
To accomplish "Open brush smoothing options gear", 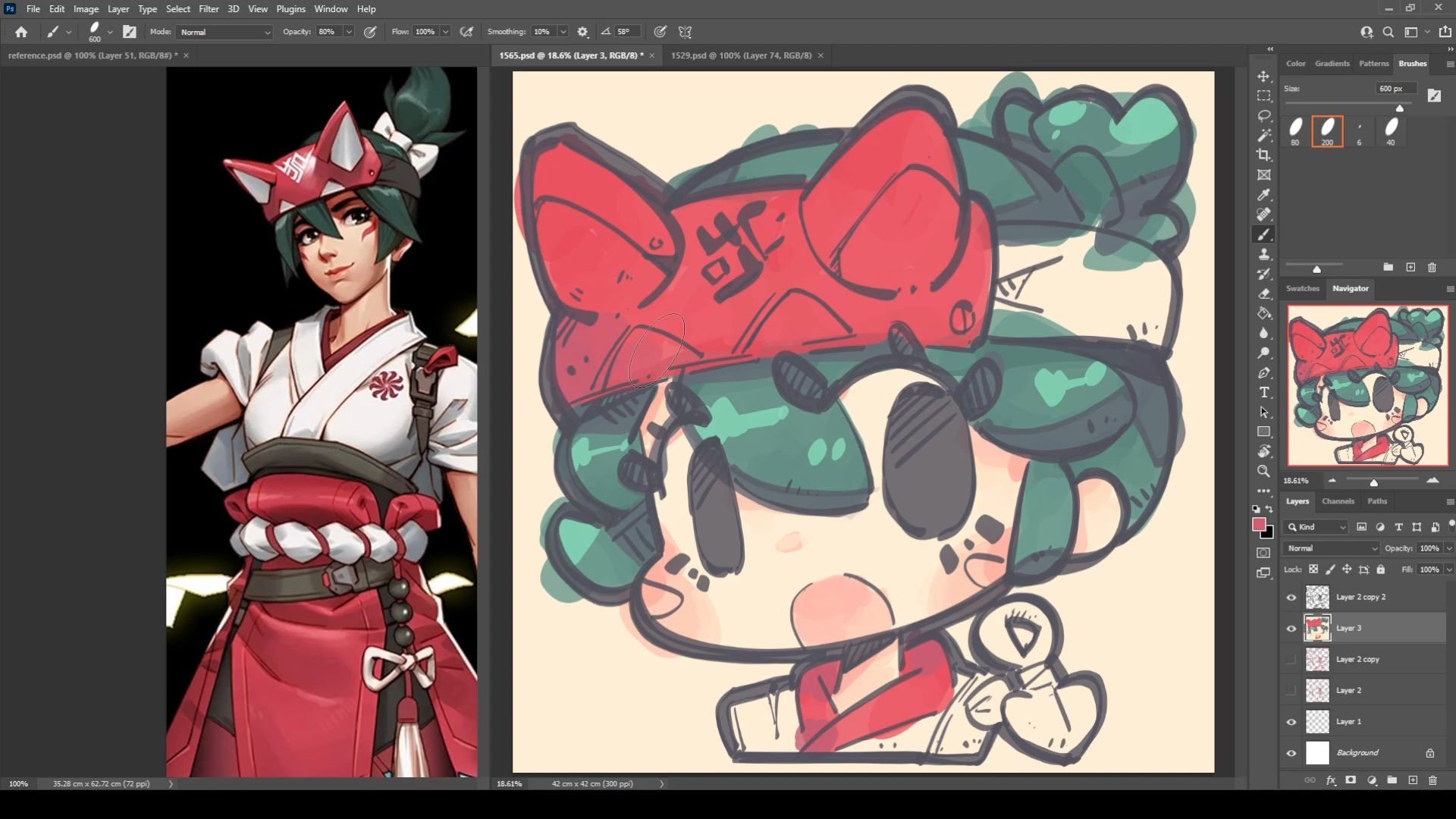I will click(x=582, y=32).
